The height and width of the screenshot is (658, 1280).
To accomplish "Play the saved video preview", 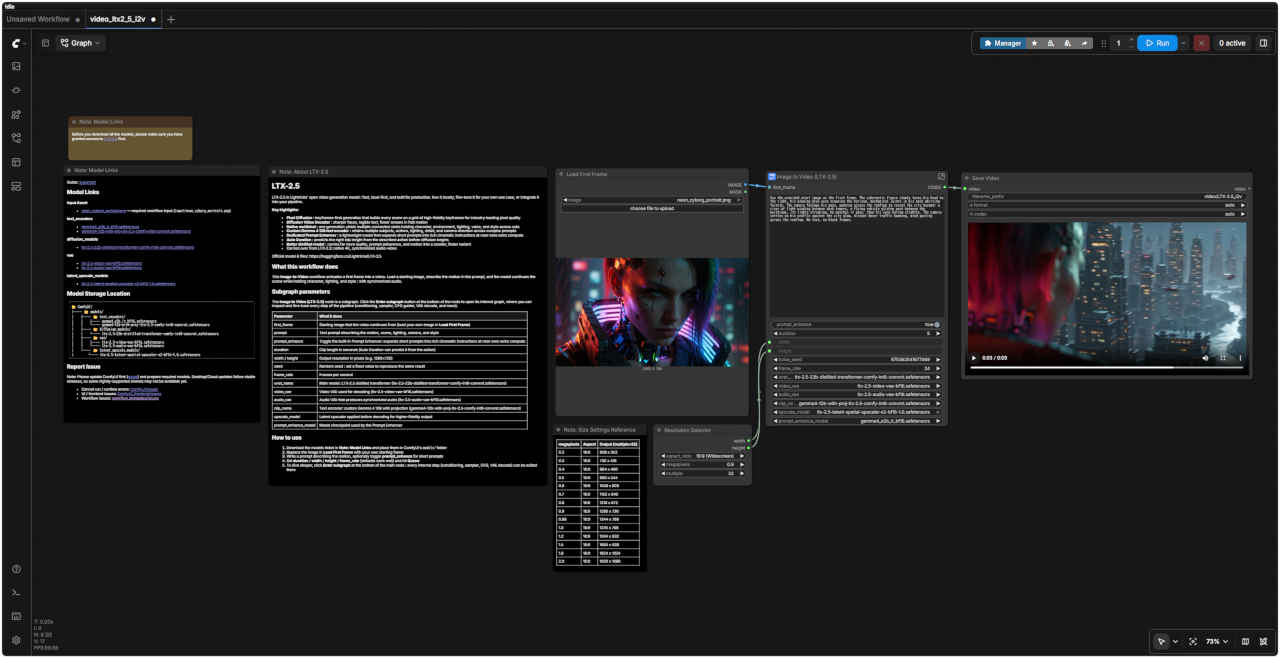I will (x=974, y=358).
